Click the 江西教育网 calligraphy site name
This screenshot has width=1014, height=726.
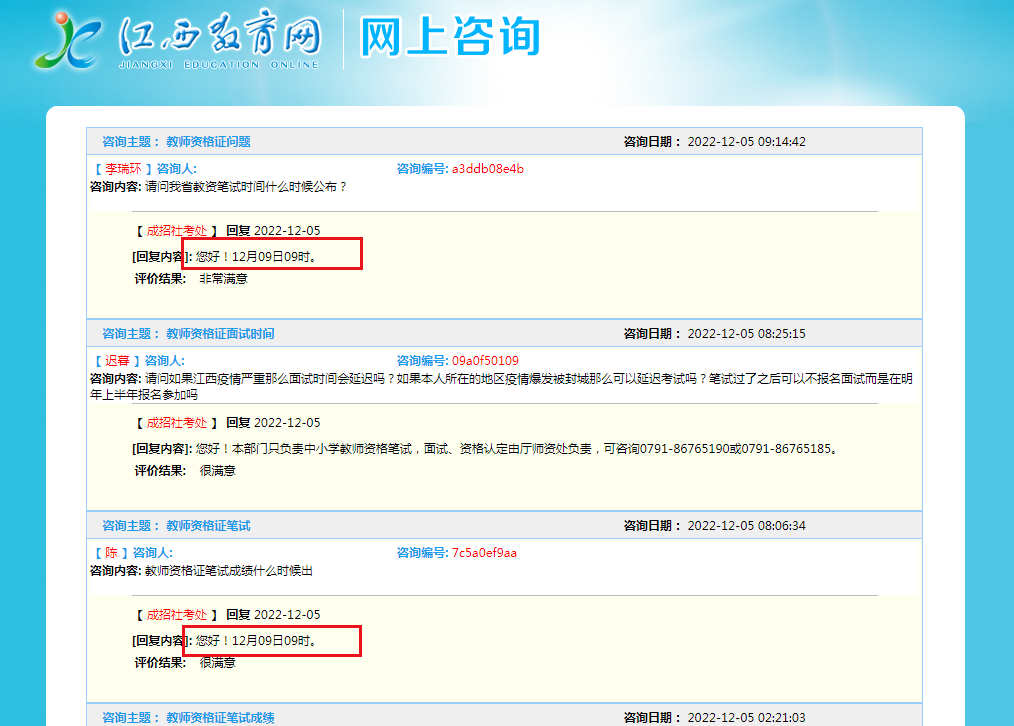coord(220,37)
